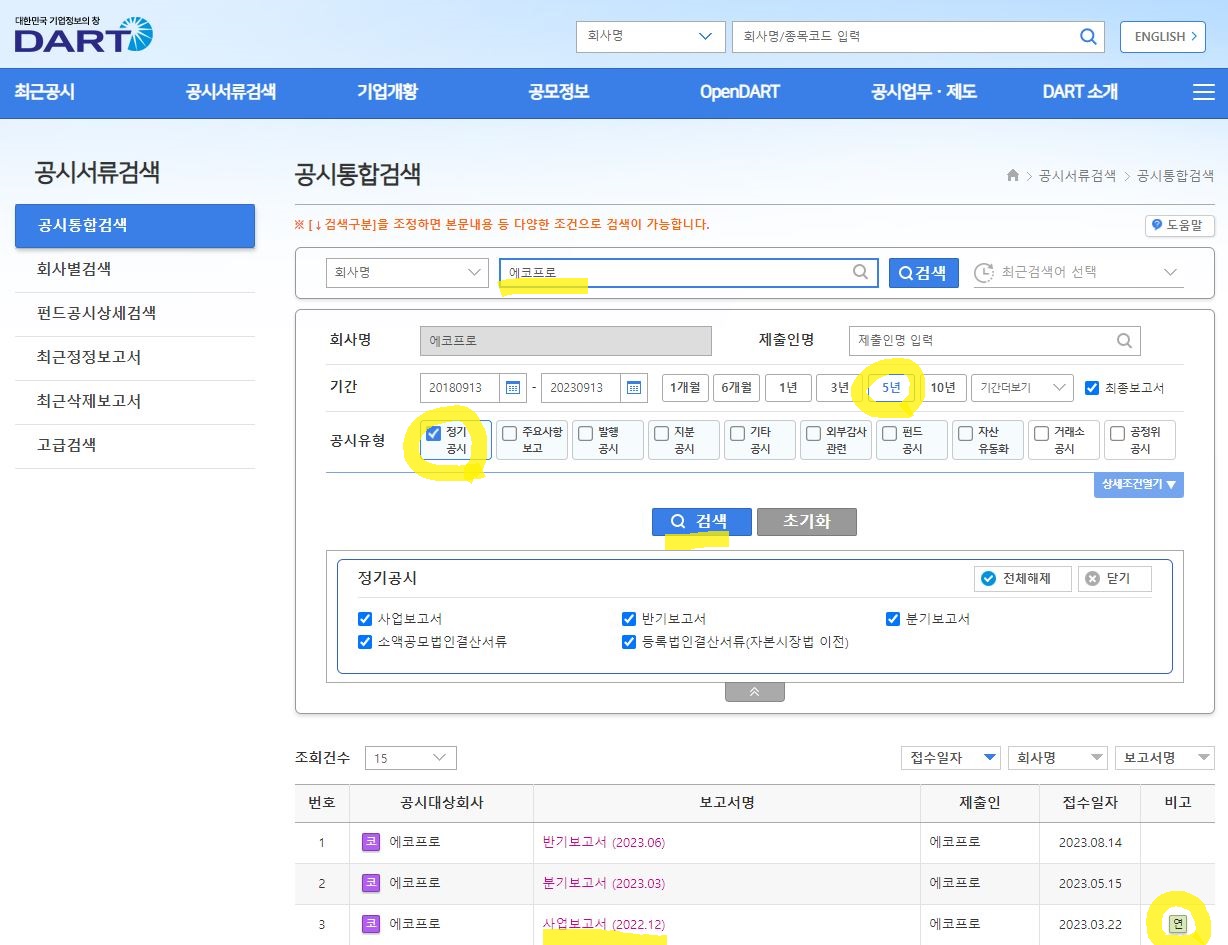Click the start date 20180913 field
Screen dimensions: 1228x945
coord(461,388)
